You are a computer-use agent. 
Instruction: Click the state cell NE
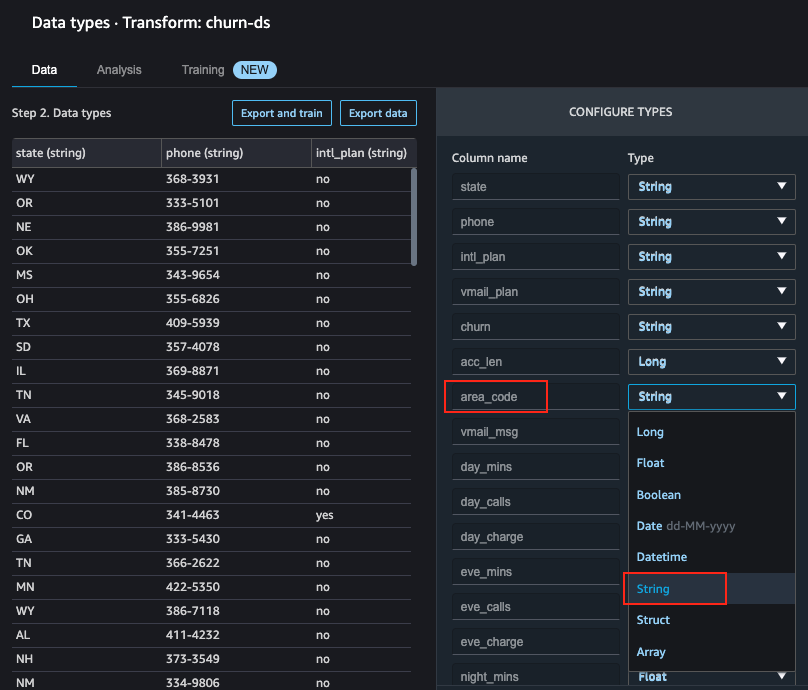pyautogui.click(x=24, y=227)
